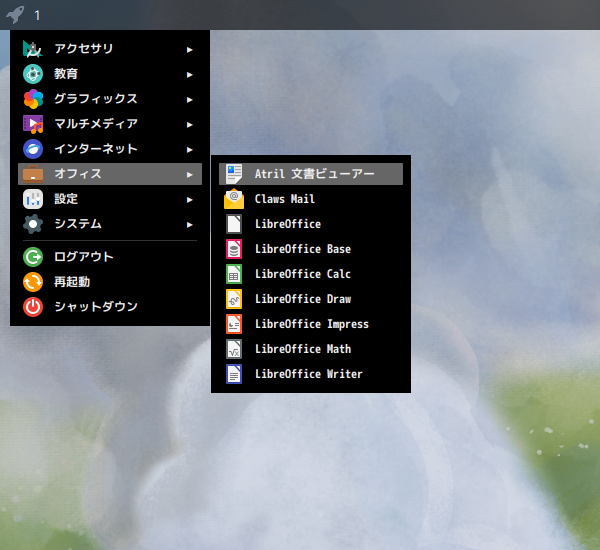
Task: Click the LibreOffice Draw icon
Action: pos(234,299)
